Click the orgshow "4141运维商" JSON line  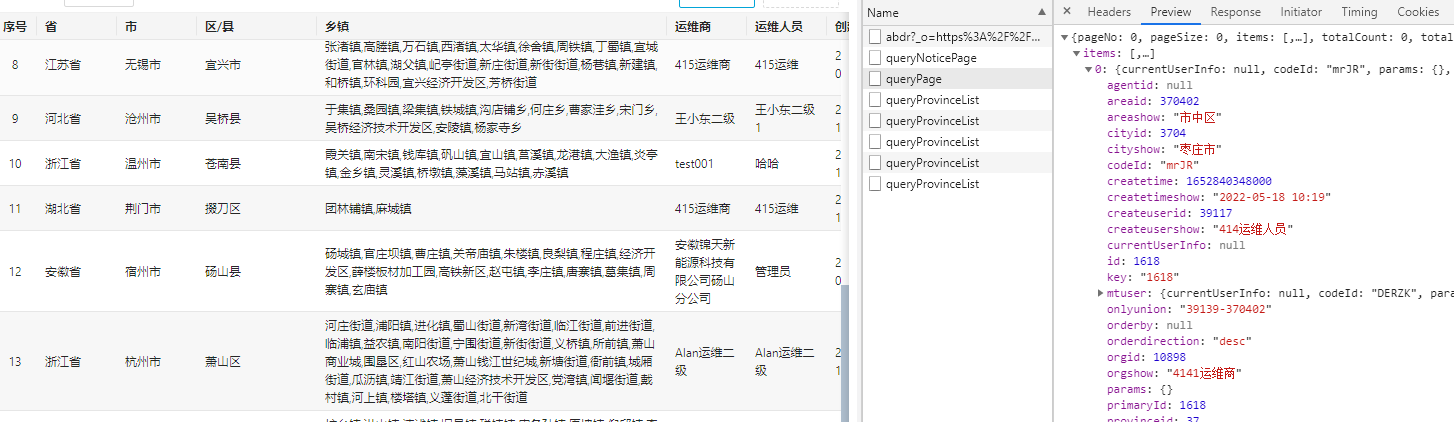(1172, 373)
